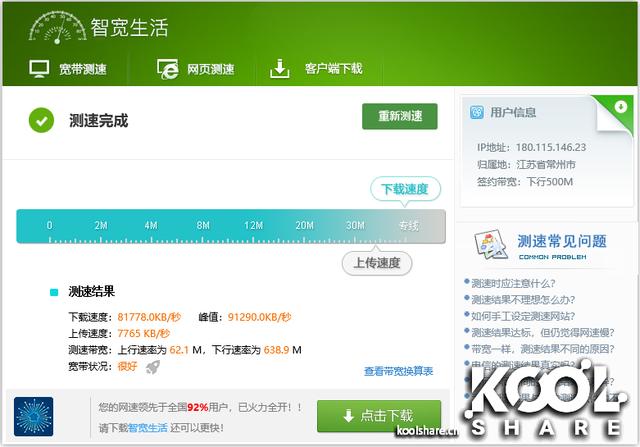Open the 智宽生活 link in bottom banner
The height and width of the screenshot is (447, 640).
point(148,428)
